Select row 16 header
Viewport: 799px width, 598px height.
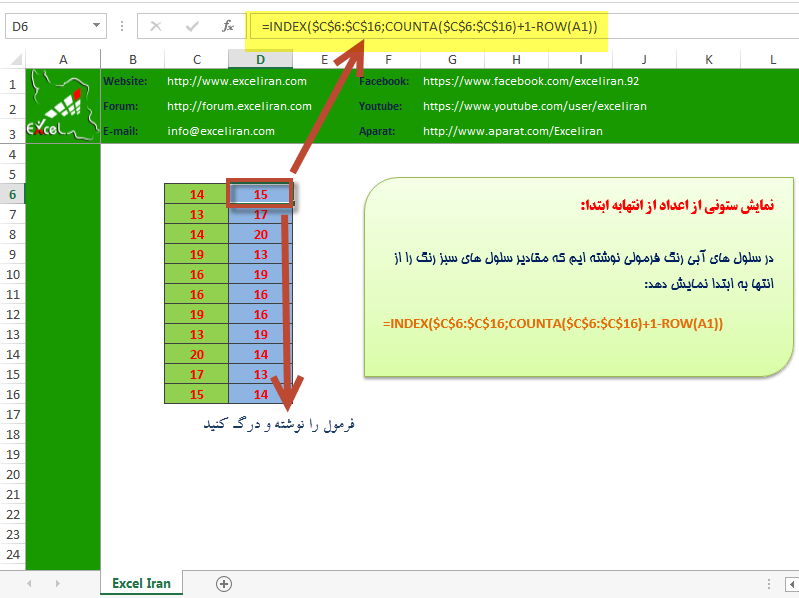(13, 394)
